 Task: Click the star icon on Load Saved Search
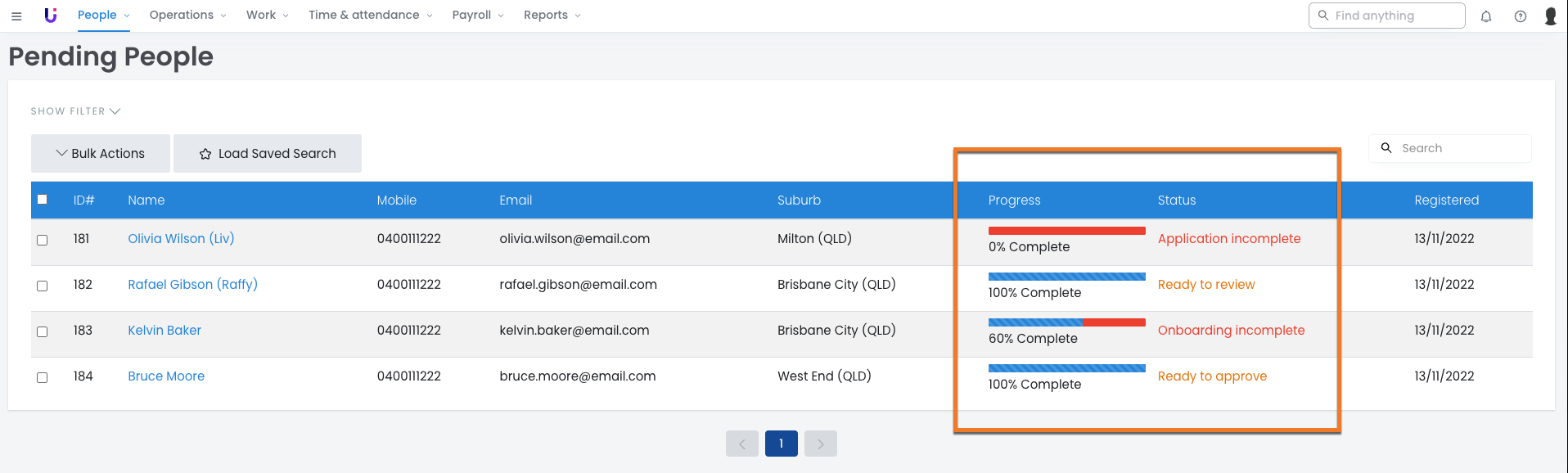tap(205, 154)
